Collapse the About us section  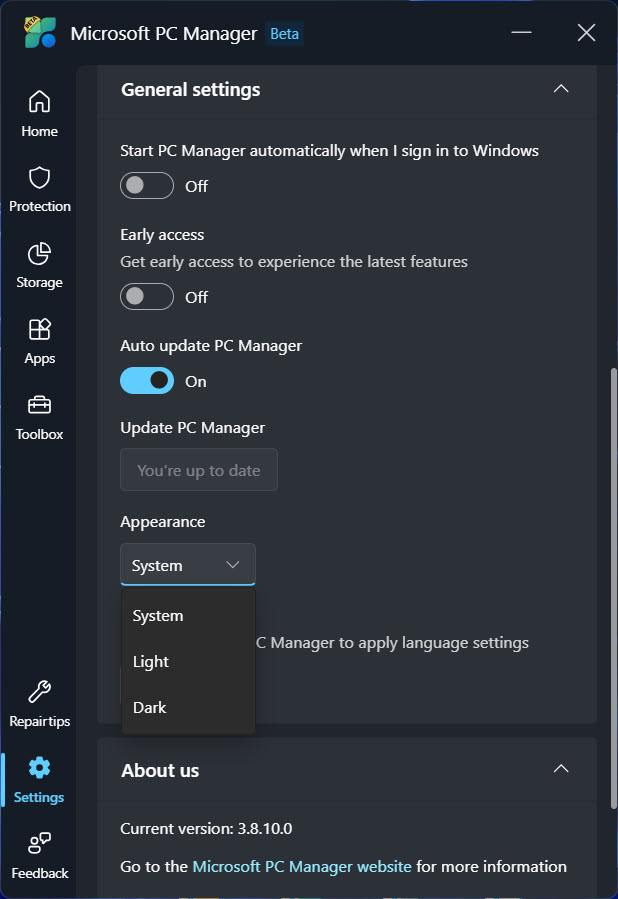(561, 769)
